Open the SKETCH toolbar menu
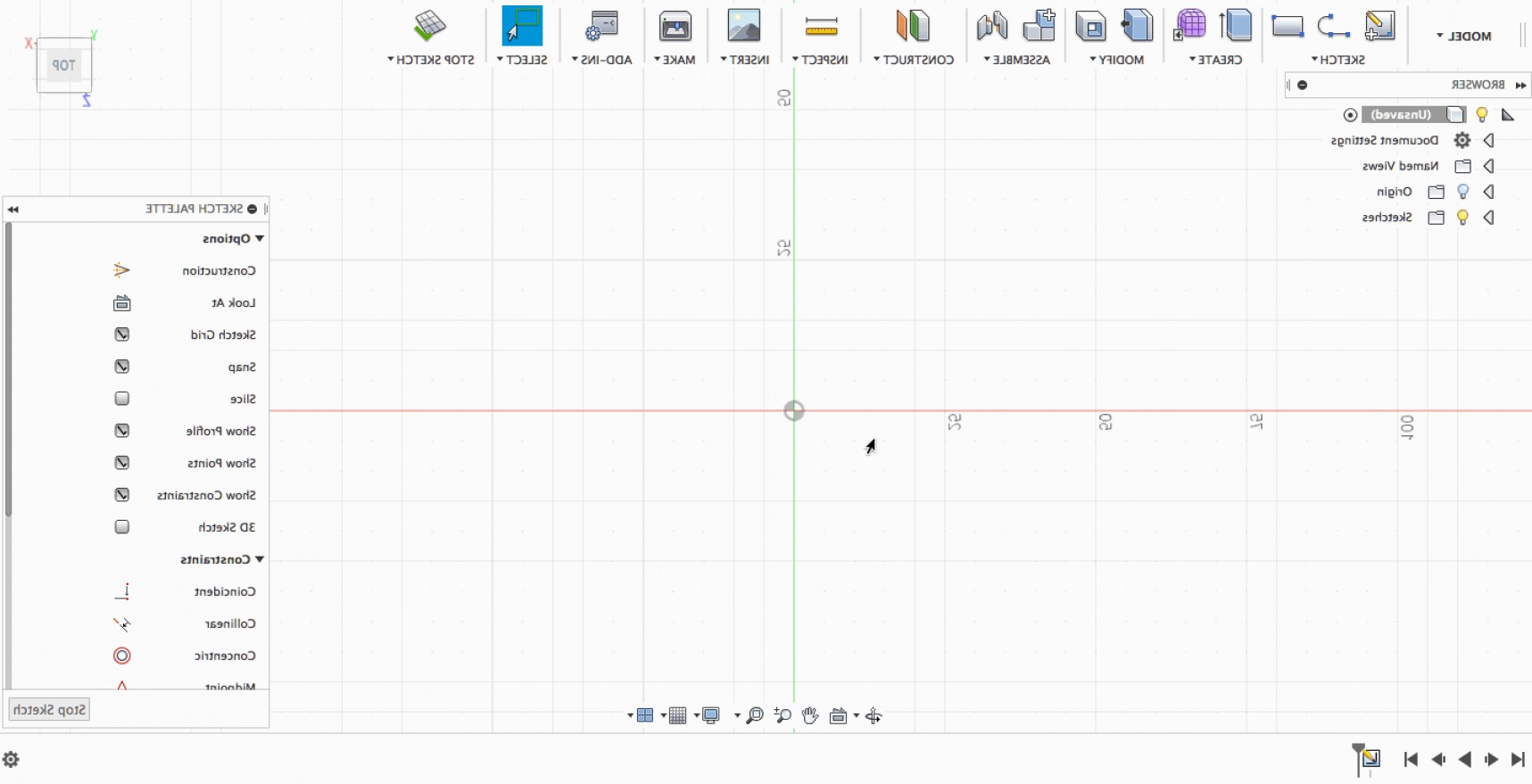This screenshot has width=1532, height=784. (1337, 60)
